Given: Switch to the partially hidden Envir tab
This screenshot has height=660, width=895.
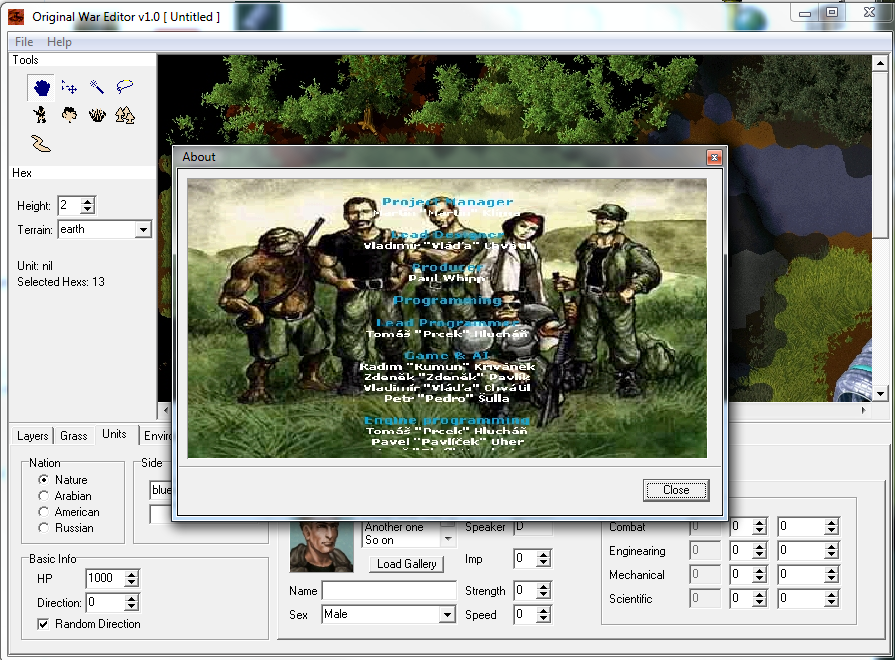Looking at the screenshot, I should tap(157, 436).
